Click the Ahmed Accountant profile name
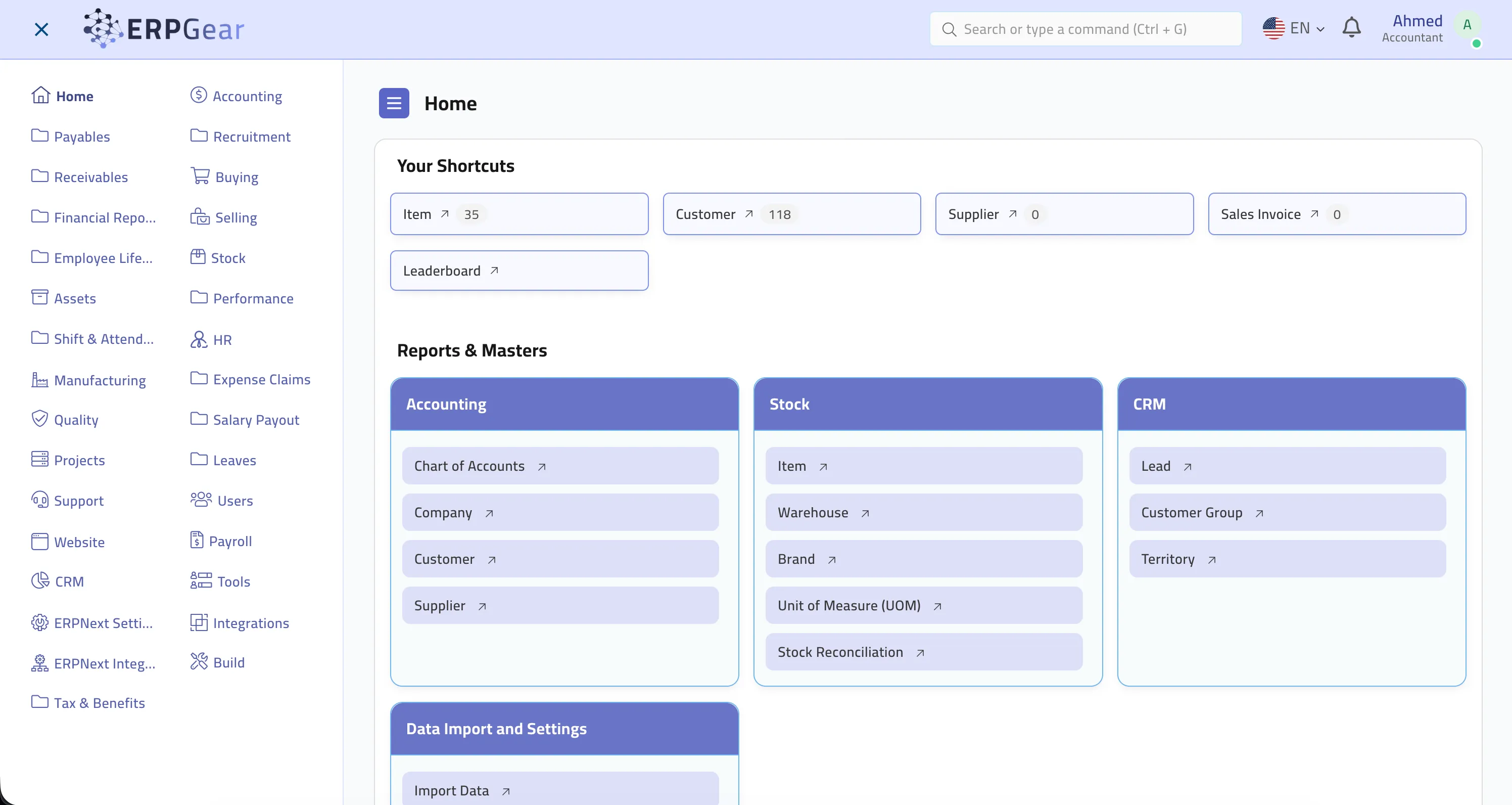 pos(1411,28)
